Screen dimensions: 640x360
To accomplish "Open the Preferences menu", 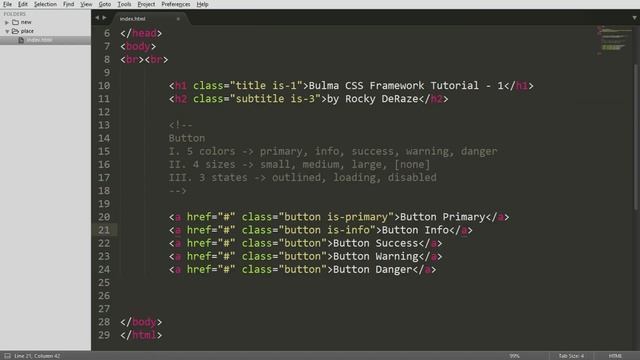I will (176, 4).
